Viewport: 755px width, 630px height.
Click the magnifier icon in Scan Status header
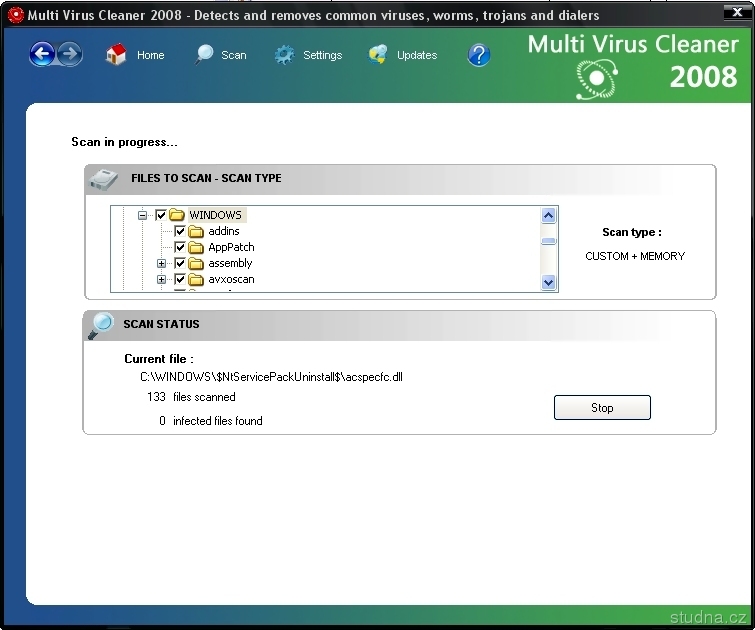[102, 326]
